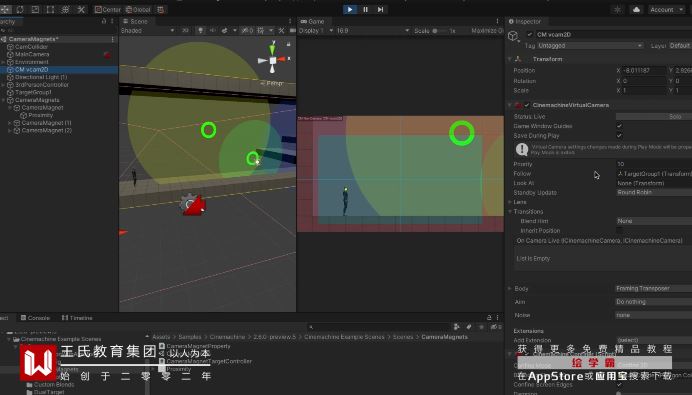The image size is (692, 395).
Task: Expand the Environment object
Action: coord(4,62)
